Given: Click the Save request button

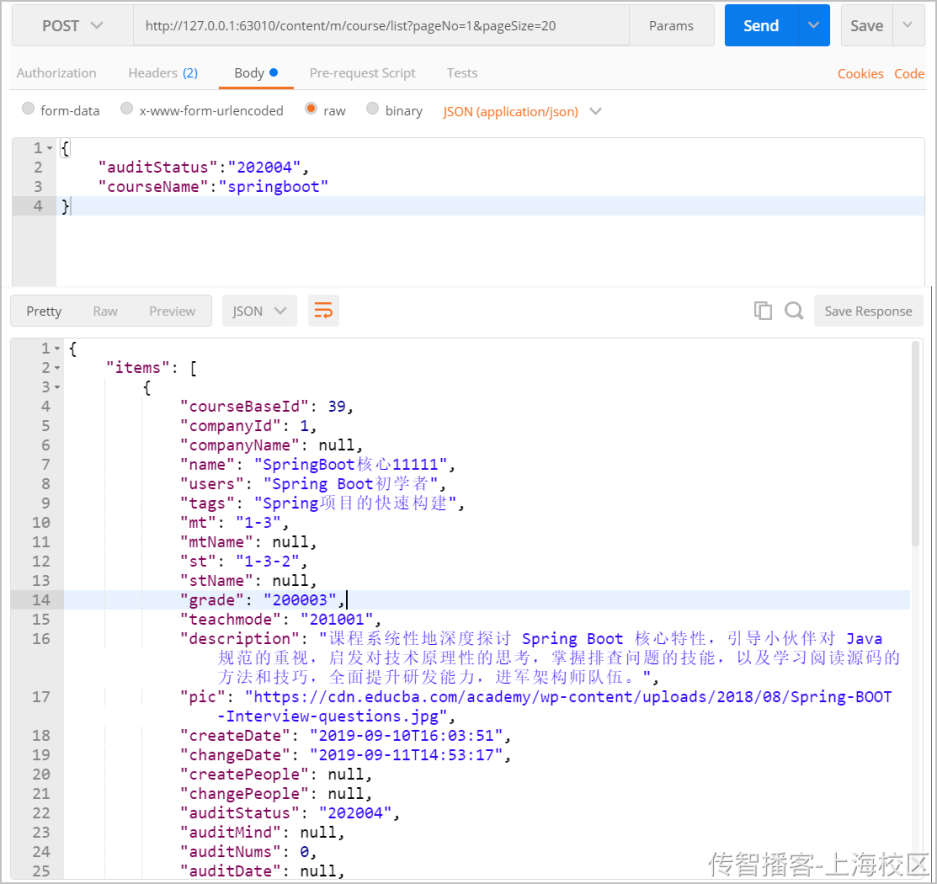Looking at the screenshot, I should [866, 26].
